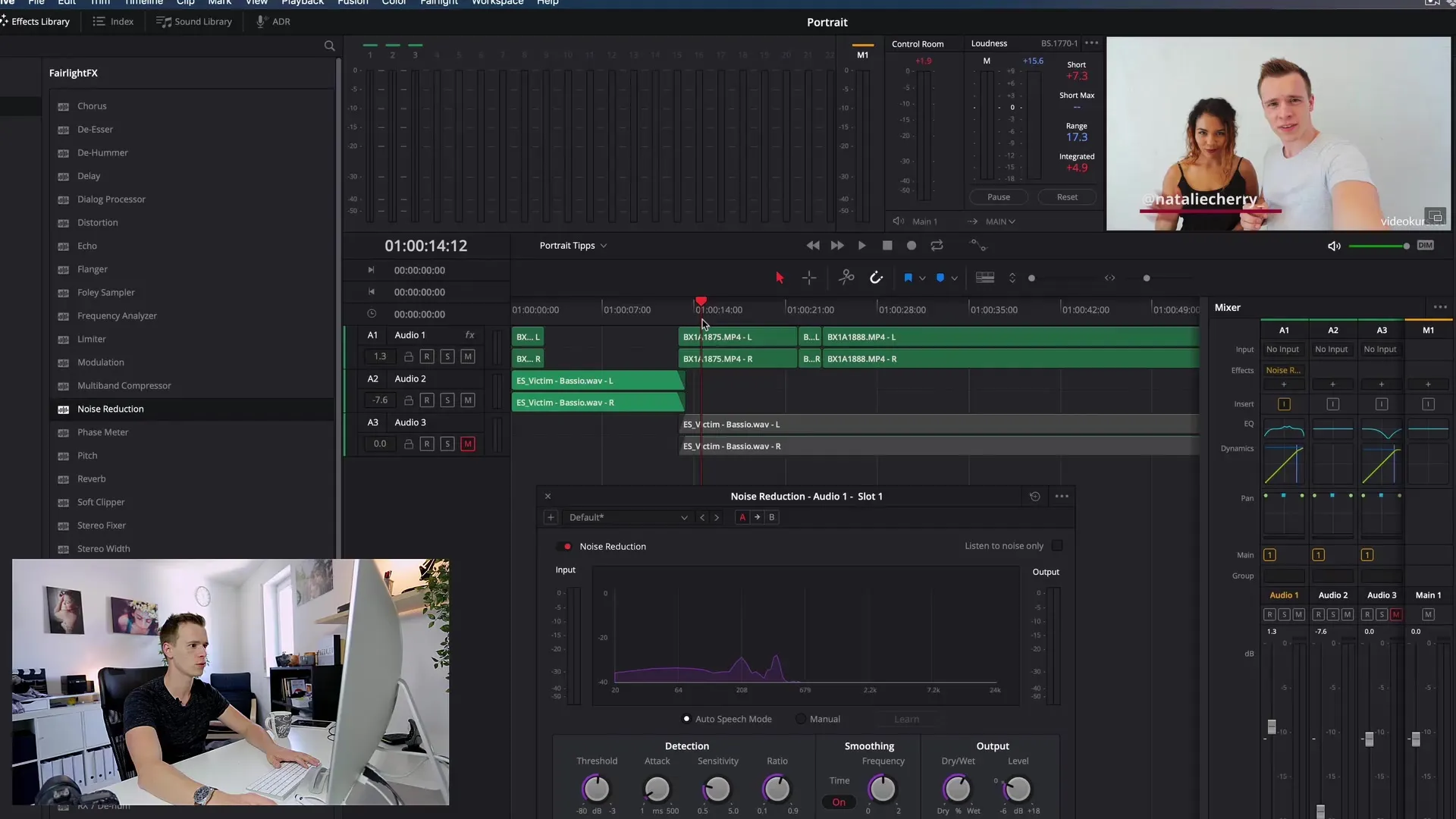Select Manual mode radio button
Viewport: 1456px width, 819px height.
coord(801,719)
